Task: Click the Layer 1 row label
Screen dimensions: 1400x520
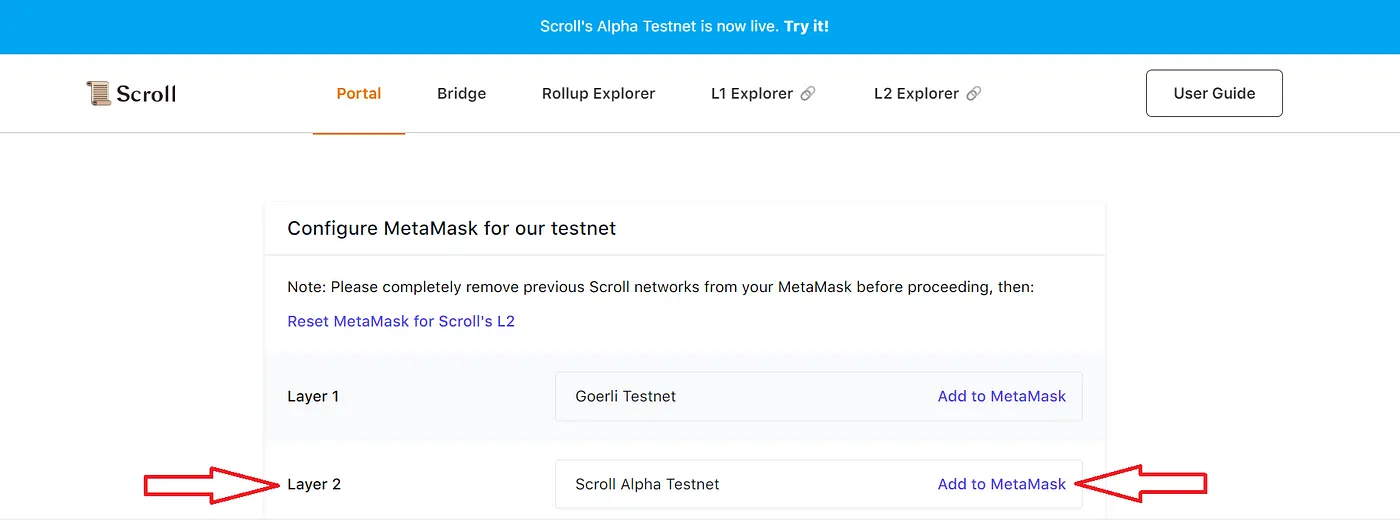Action: [313, 396]
